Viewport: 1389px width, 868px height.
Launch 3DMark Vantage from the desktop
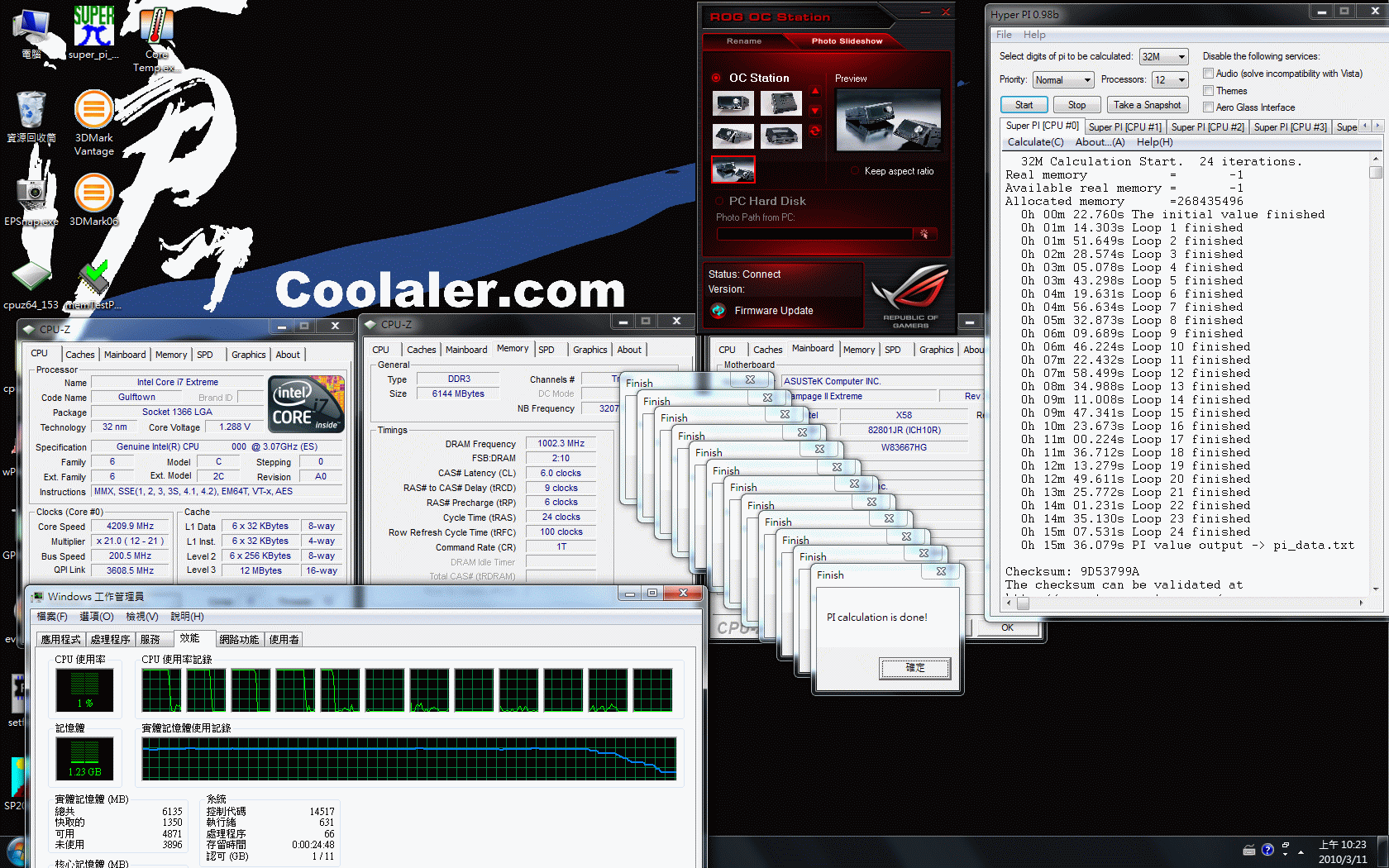[x=94, y=122]
